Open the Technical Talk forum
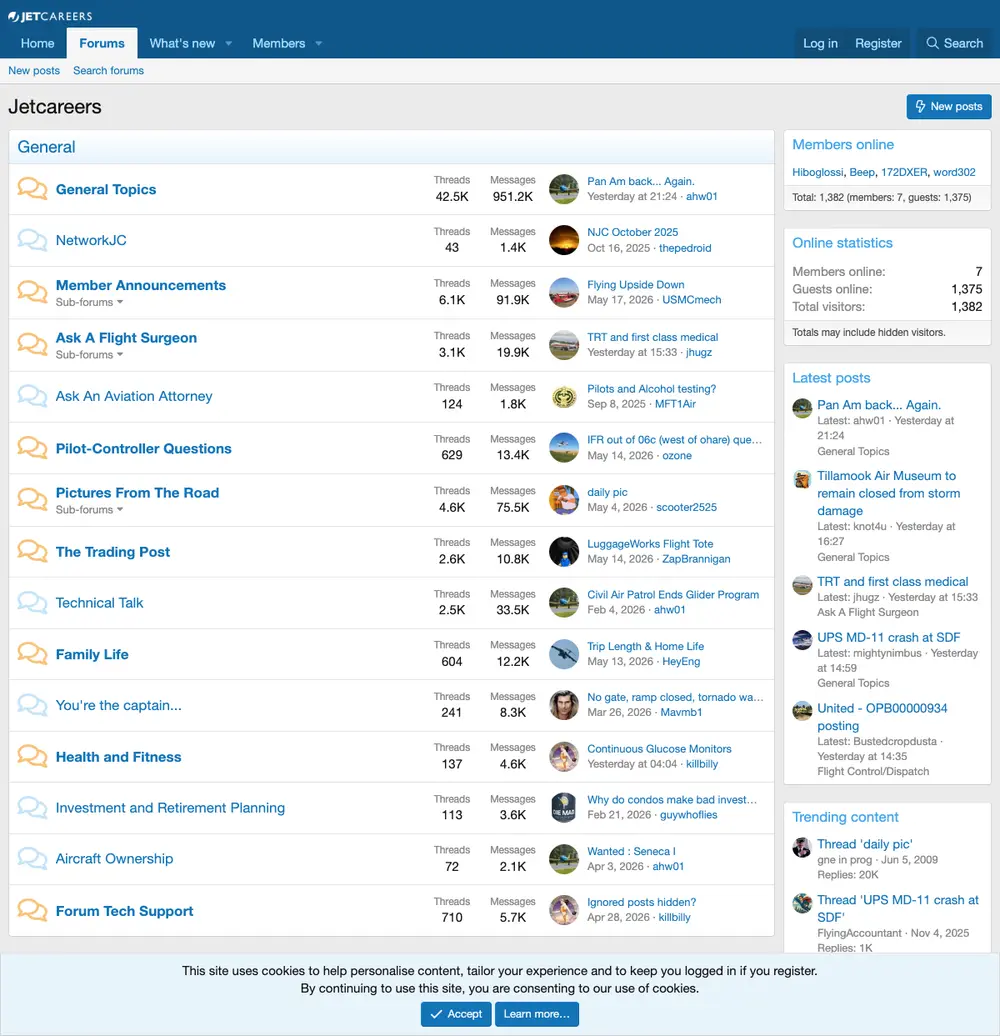 pyautogui.click(x=99, y=603)
